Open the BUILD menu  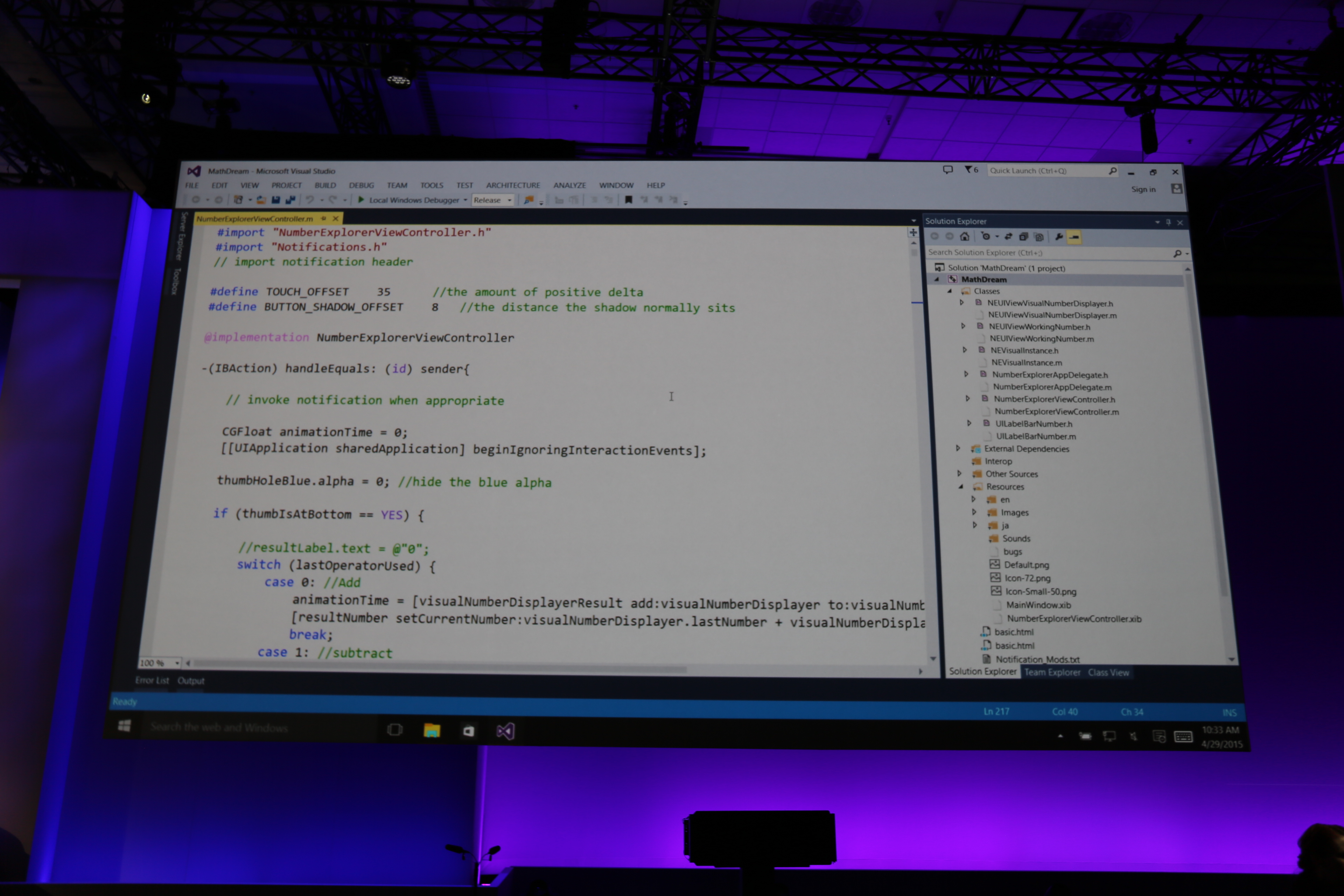tap(324, 185)
